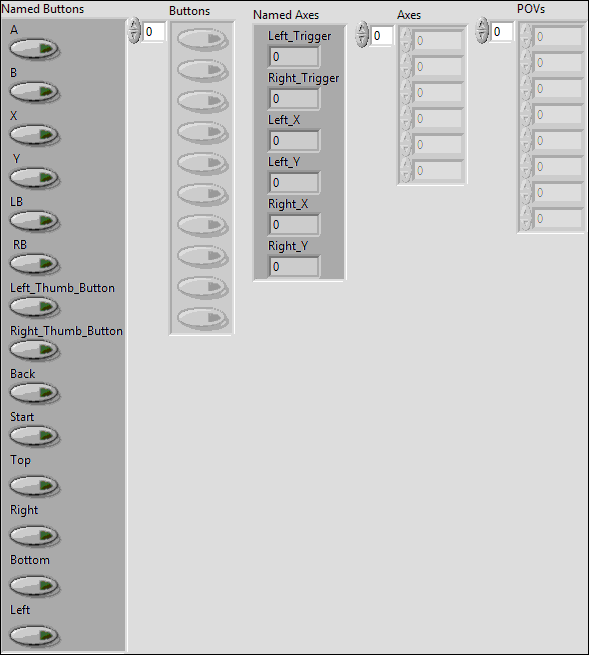The height and width of the screenshot is (655, 589).
Task: Toggle the Top button
Action: click(34, 486)
